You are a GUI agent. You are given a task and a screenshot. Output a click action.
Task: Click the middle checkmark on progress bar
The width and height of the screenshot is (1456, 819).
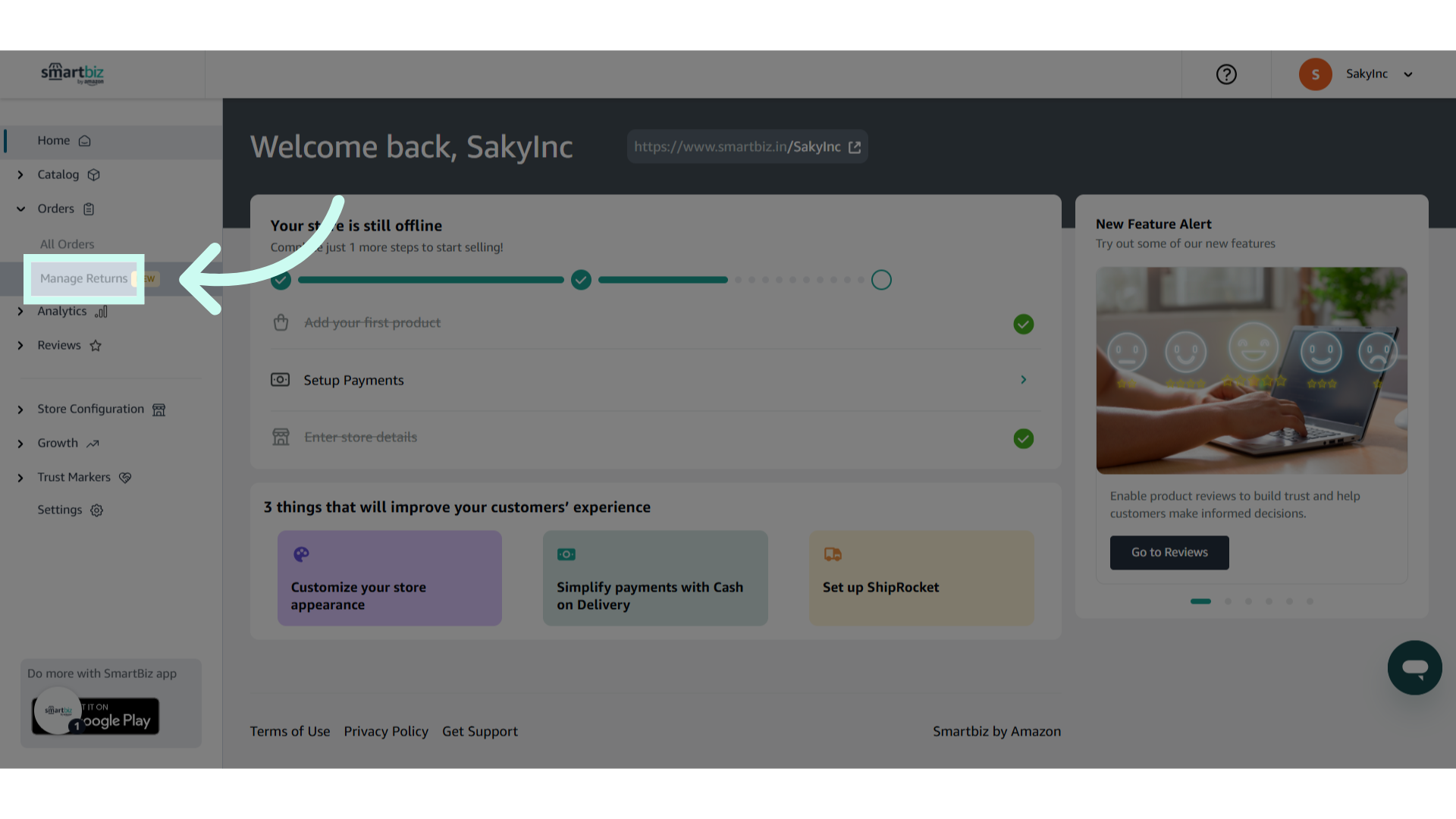click(x=581, y=280)
